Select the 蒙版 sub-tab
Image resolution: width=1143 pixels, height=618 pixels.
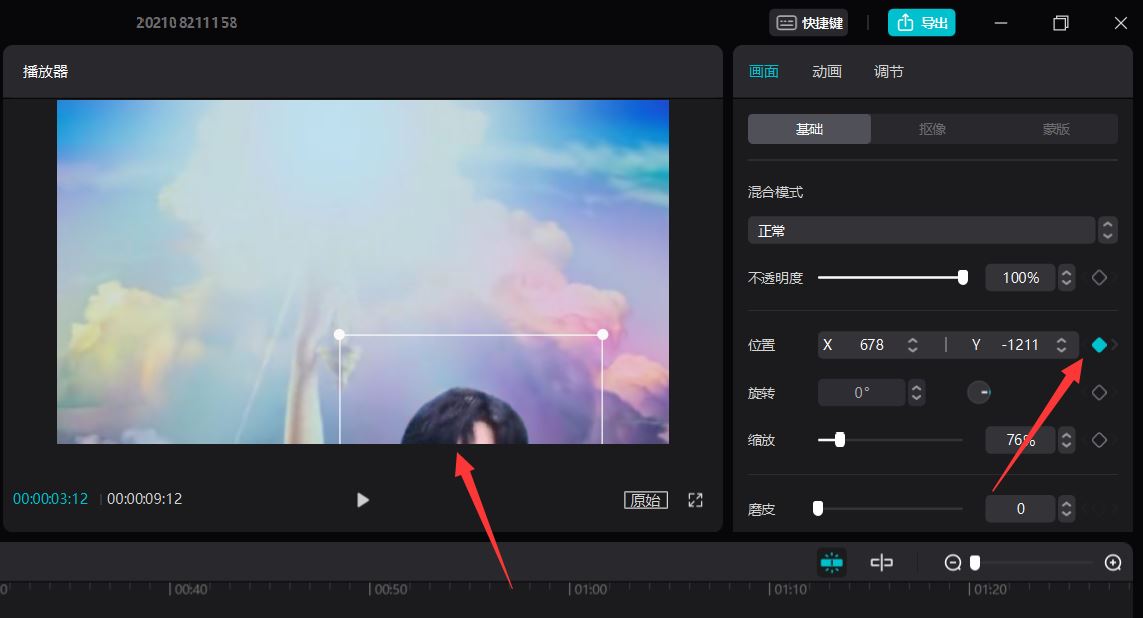[1056, 129]
